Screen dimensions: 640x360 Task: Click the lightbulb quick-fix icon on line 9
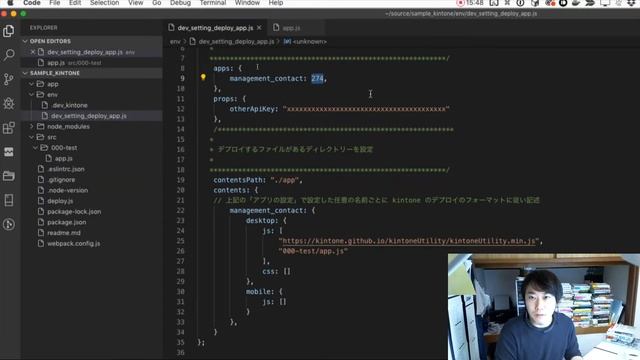203,77
